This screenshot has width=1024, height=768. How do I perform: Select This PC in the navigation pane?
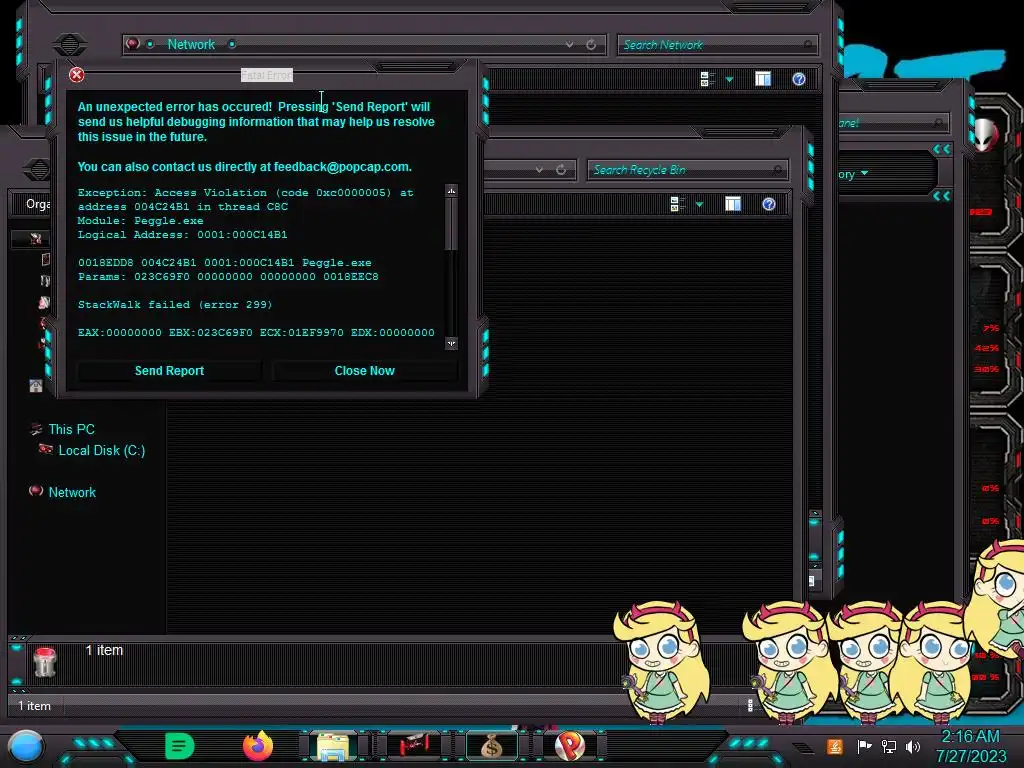(x=72, y=429)
